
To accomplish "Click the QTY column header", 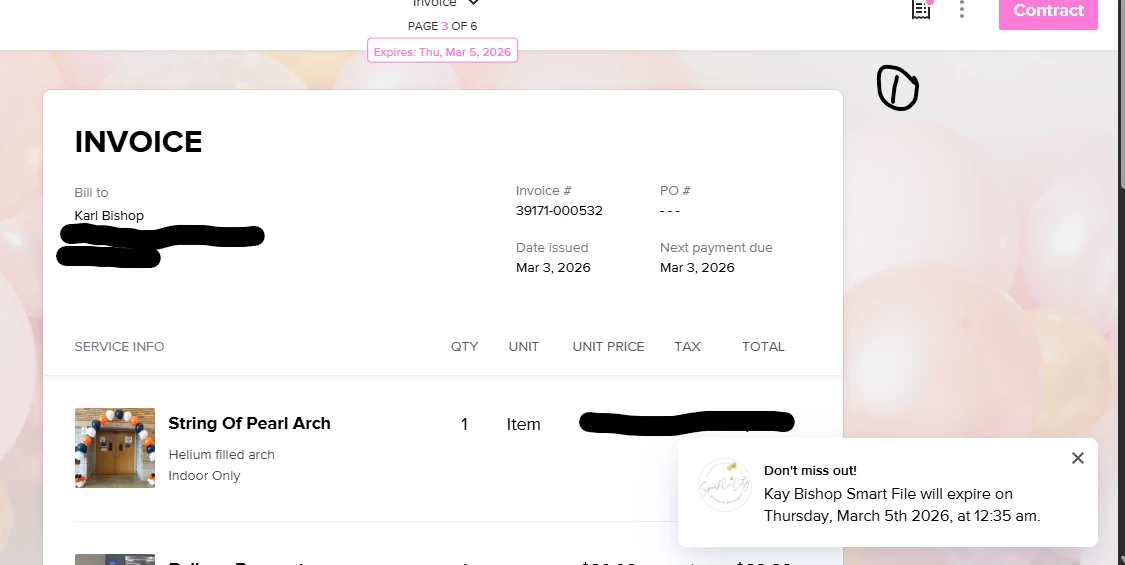I will coord(464,347).
